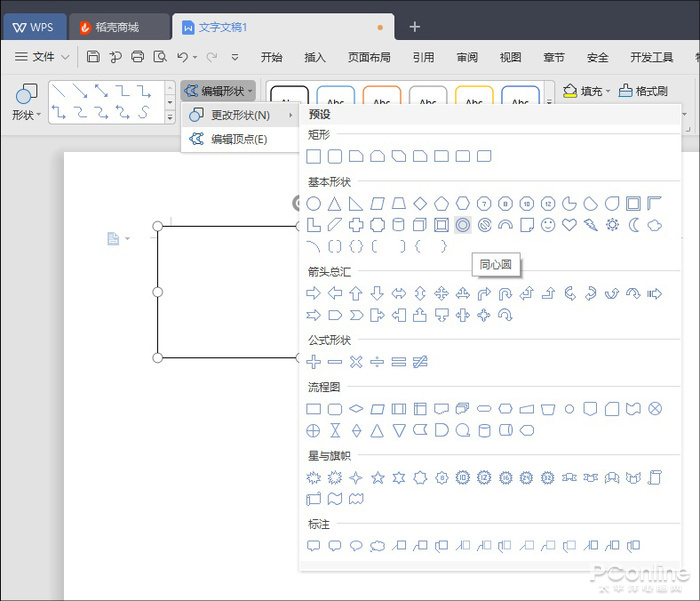The height and width of the screenshot is (601, 700).
Task: Select the crescent moon shape
Action: pyautogui.click(x=633, y=225)
